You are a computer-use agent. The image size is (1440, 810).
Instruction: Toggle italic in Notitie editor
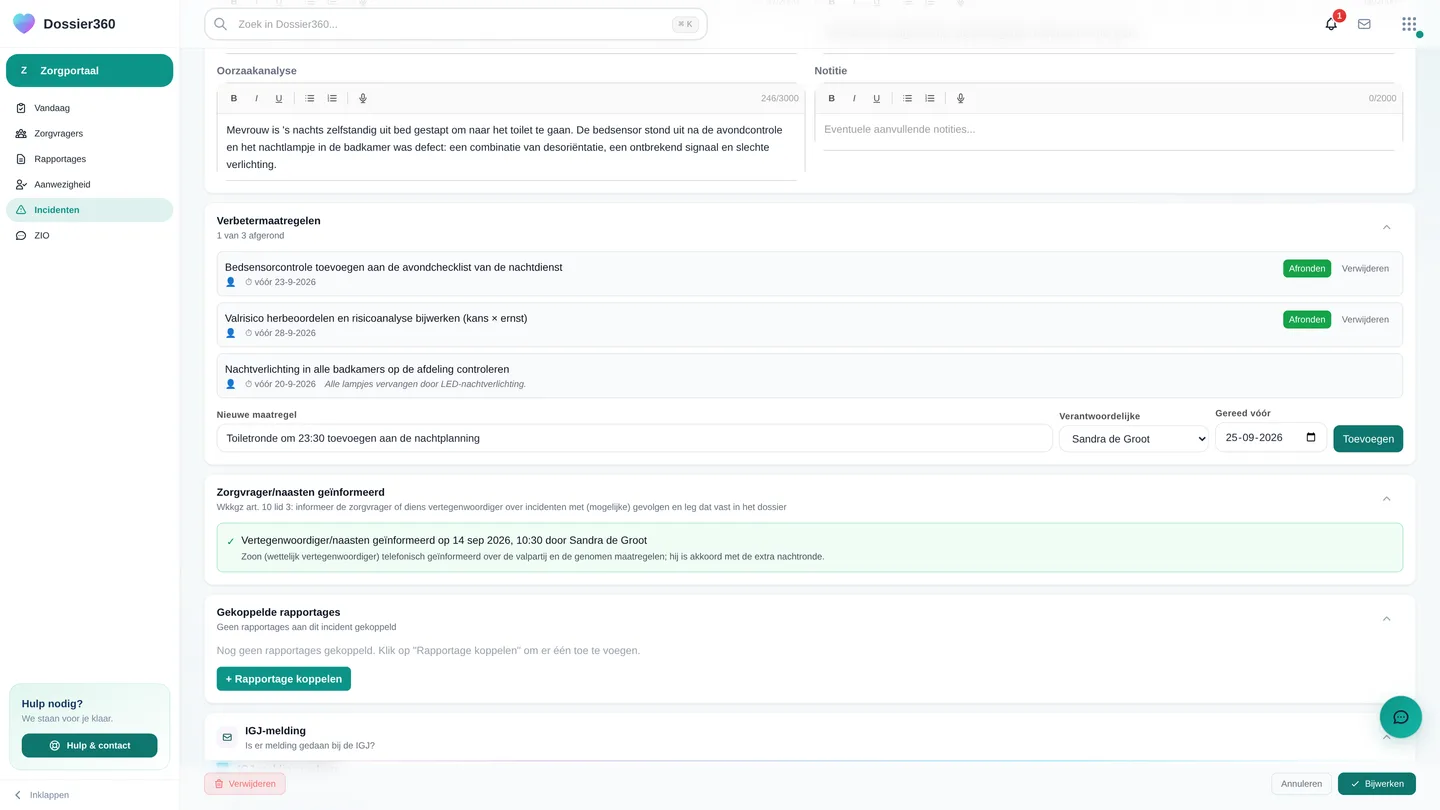(x=854, y=98)
